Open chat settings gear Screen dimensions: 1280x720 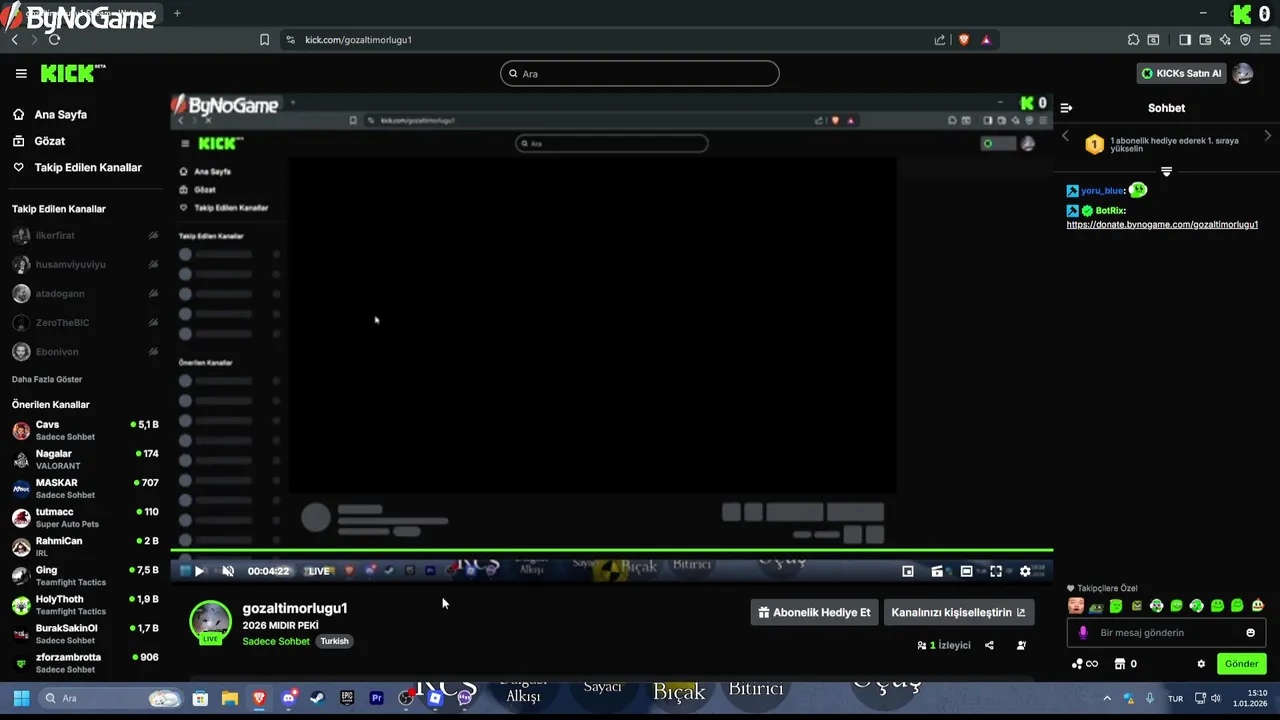click(1201, 664)
